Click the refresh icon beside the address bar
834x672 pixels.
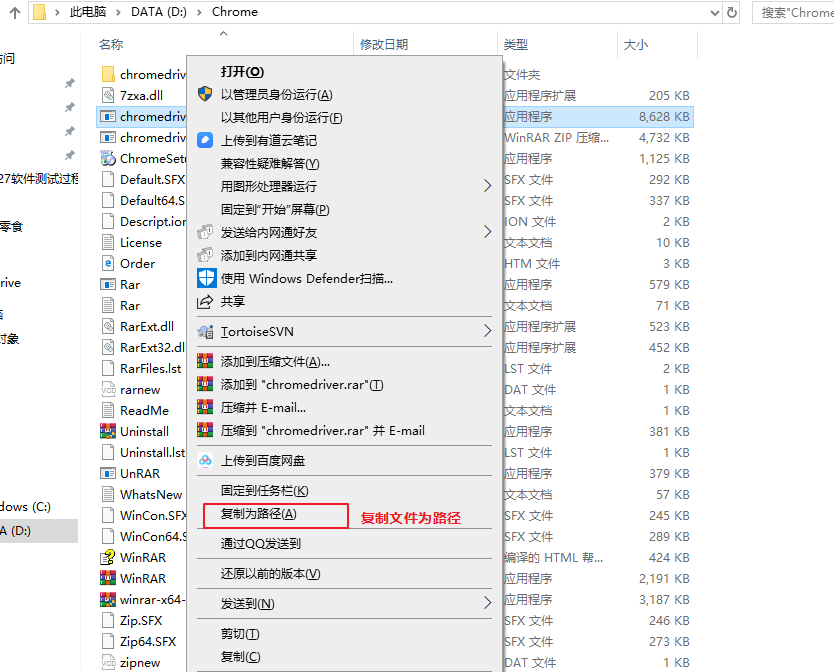(x=731, y=12)
